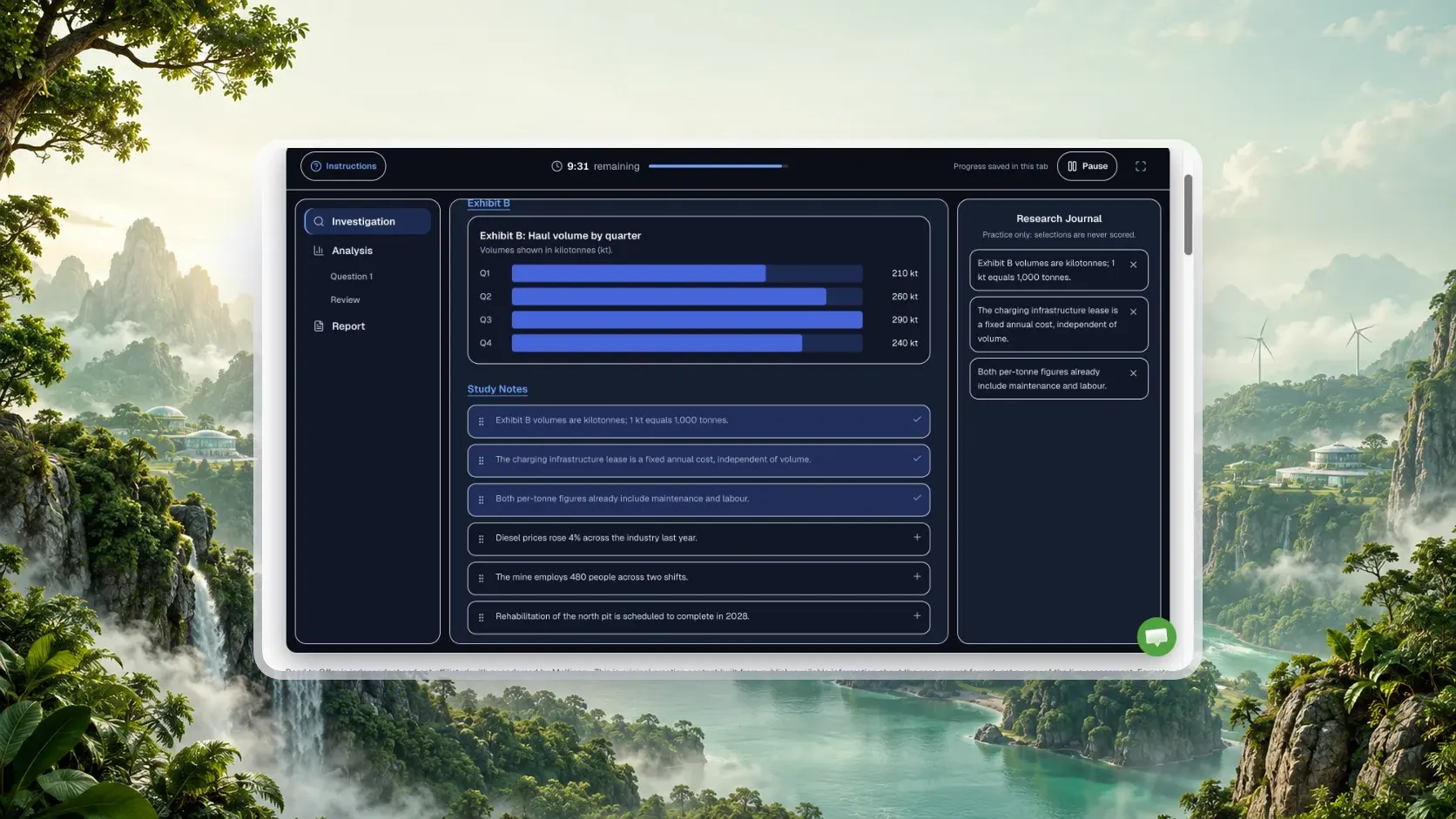Add the north pit rehabilitation note
This screenshot has height=819, width=1456.
[x=917, y=615]
